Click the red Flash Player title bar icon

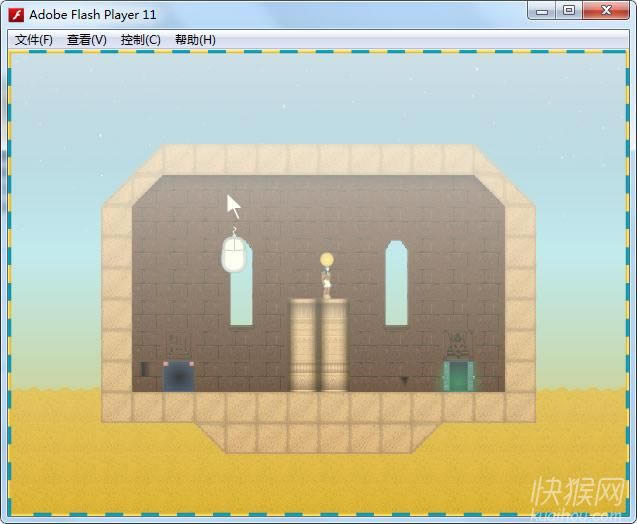point(16,15)
